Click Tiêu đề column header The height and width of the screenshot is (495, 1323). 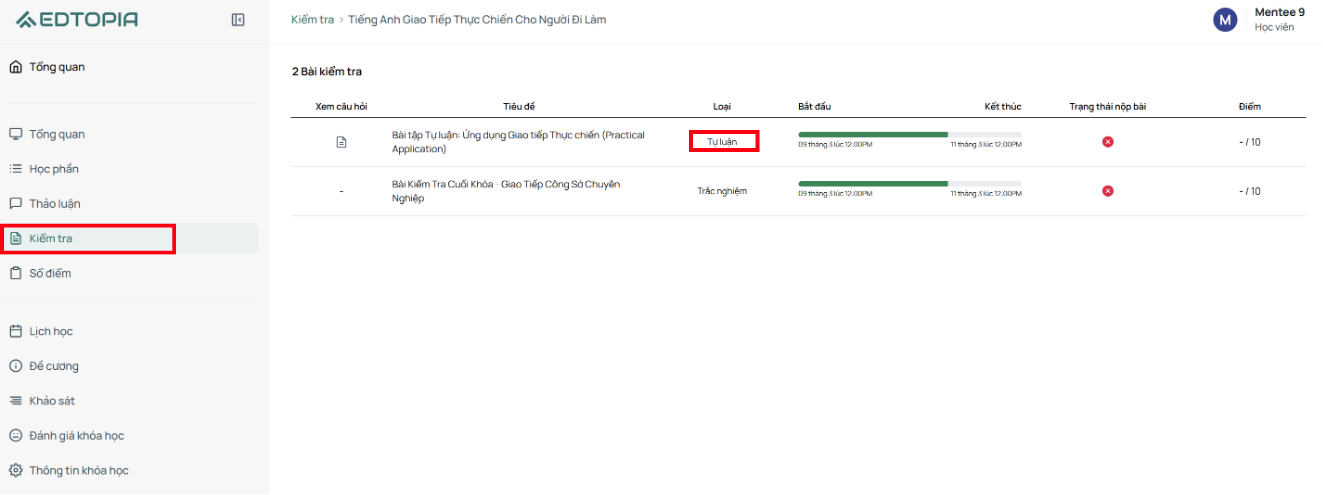click(x=519, y=106)
